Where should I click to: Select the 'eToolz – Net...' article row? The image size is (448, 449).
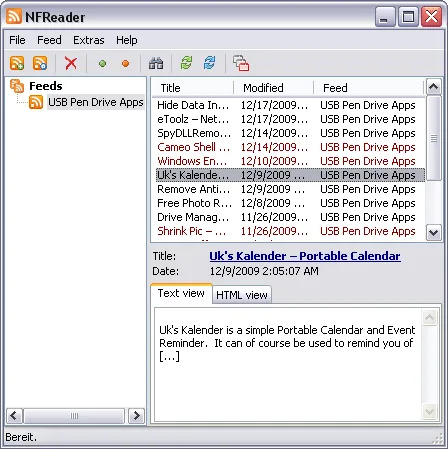click(291, 119)
